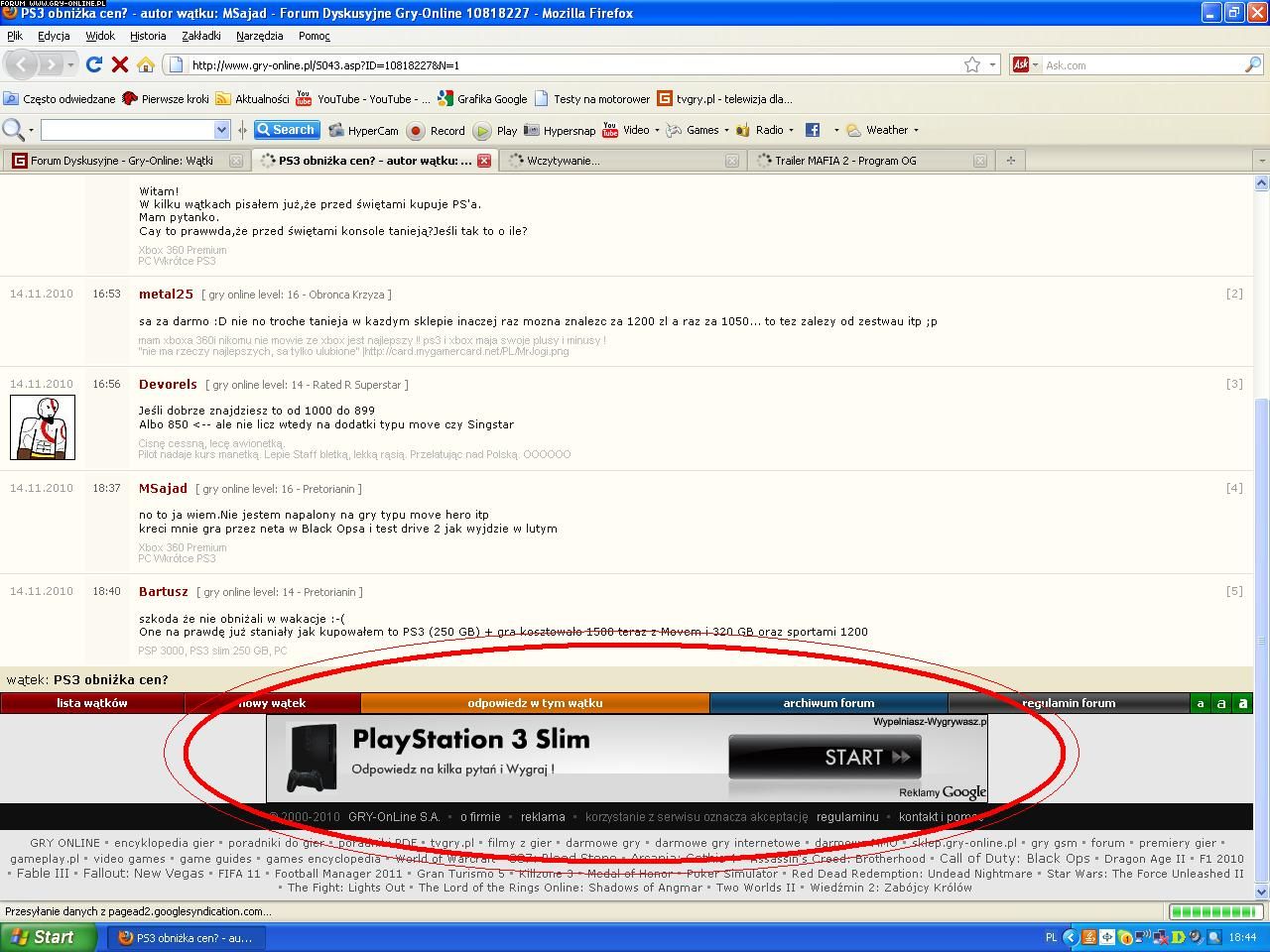Go back with the Firefox back arrow

(x=22, y=64)
